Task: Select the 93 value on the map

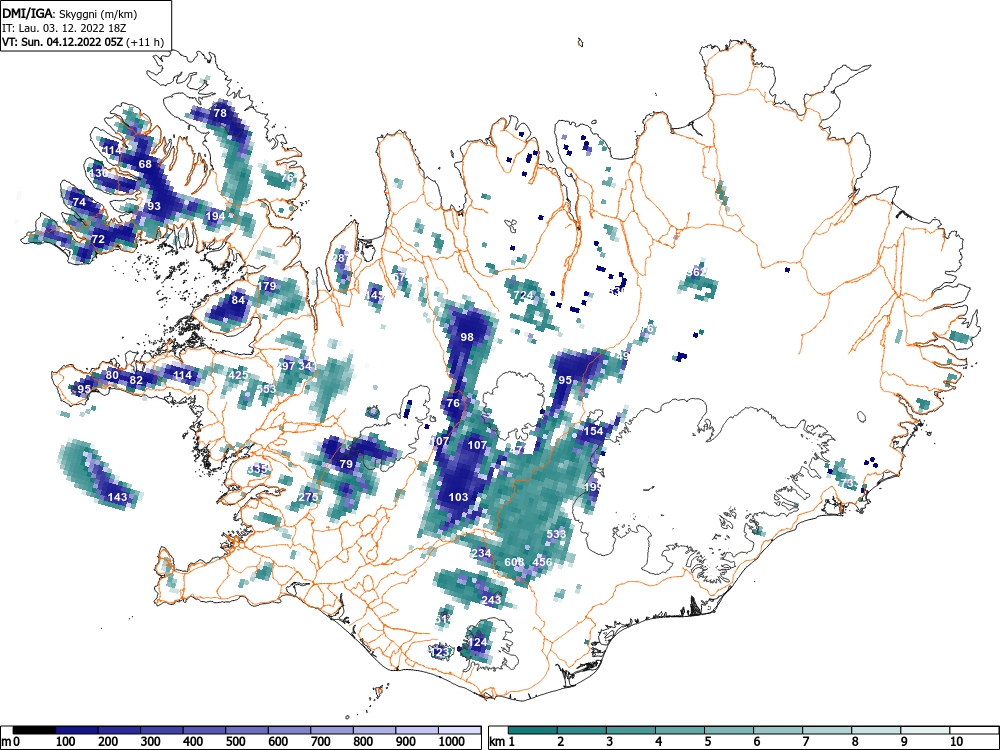Action: (x=154, y=206)
